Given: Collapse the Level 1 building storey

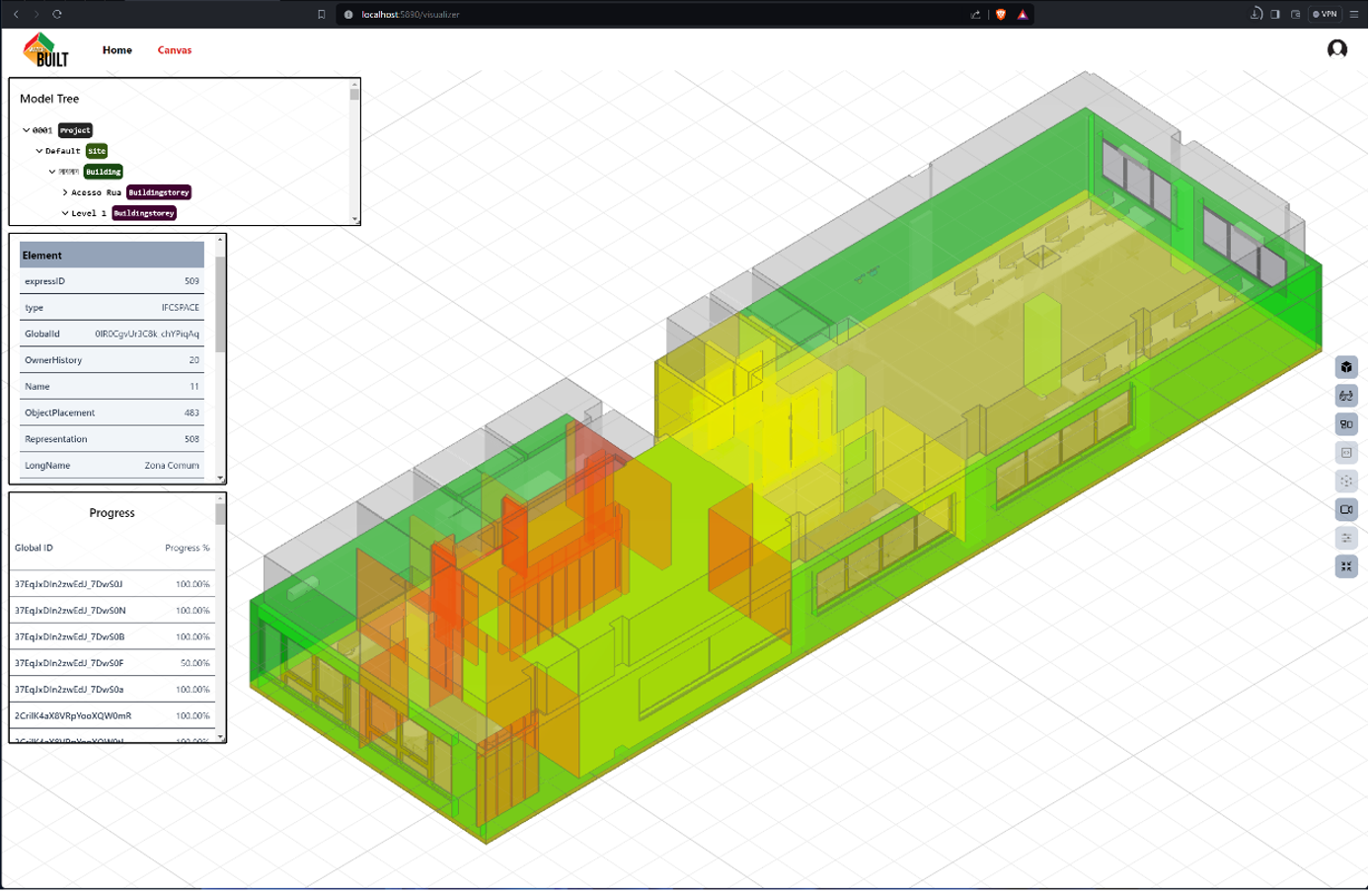Looking at the screenshot, I should pos(65,213).
